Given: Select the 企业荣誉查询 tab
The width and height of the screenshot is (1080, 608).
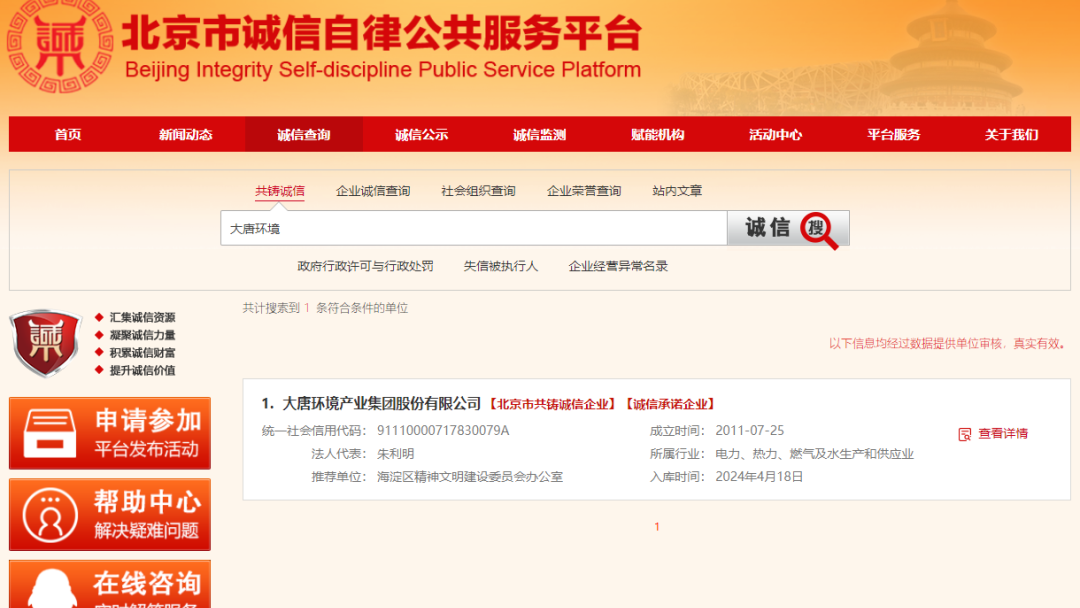Looking at the screenshot, I should click(x=584, y=191).
